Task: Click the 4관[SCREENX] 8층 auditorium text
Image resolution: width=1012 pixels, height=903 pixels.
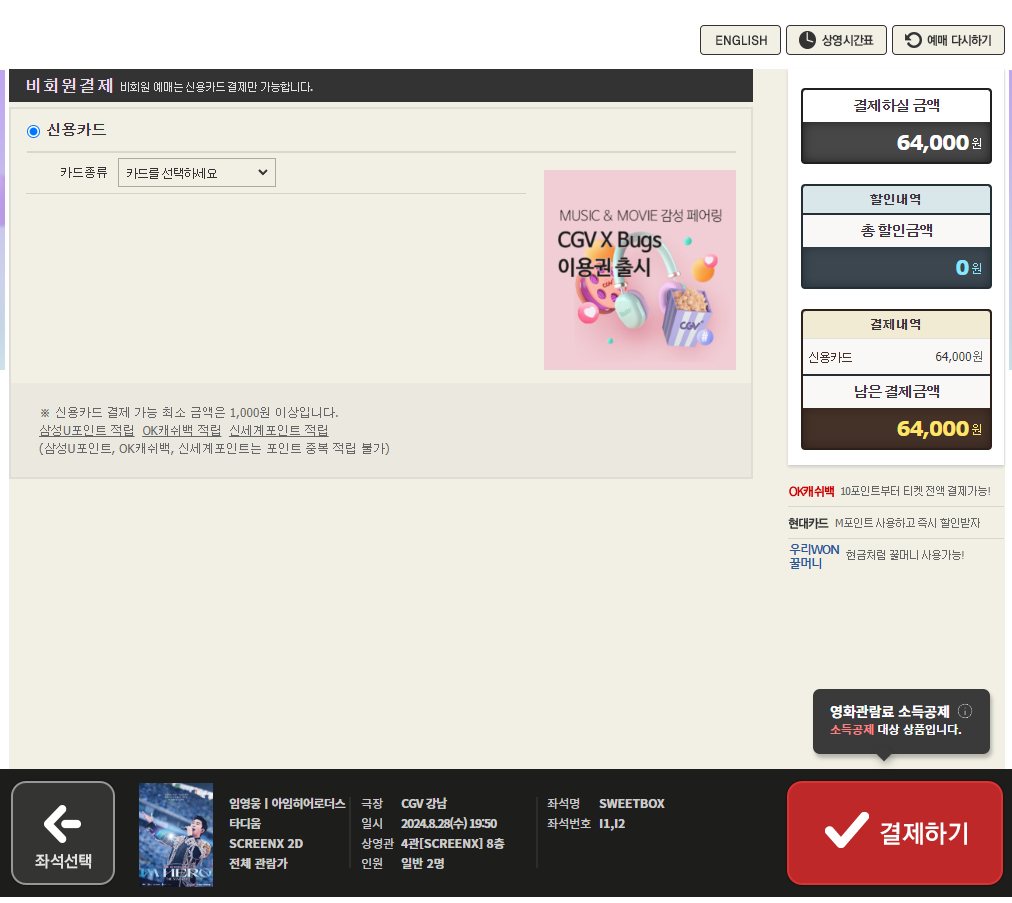Action: click(x=452, y=844)
